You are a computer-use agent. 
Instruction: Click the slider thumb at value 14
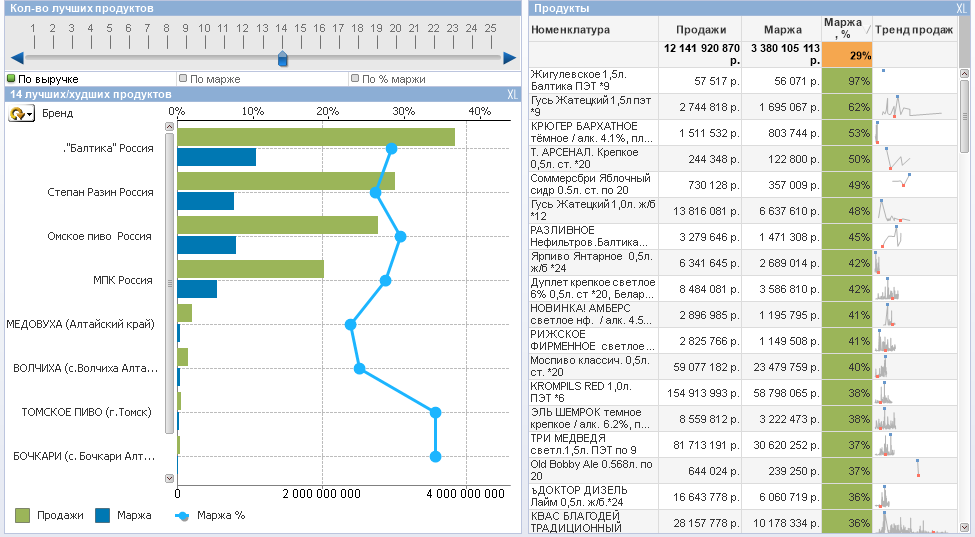282,59
